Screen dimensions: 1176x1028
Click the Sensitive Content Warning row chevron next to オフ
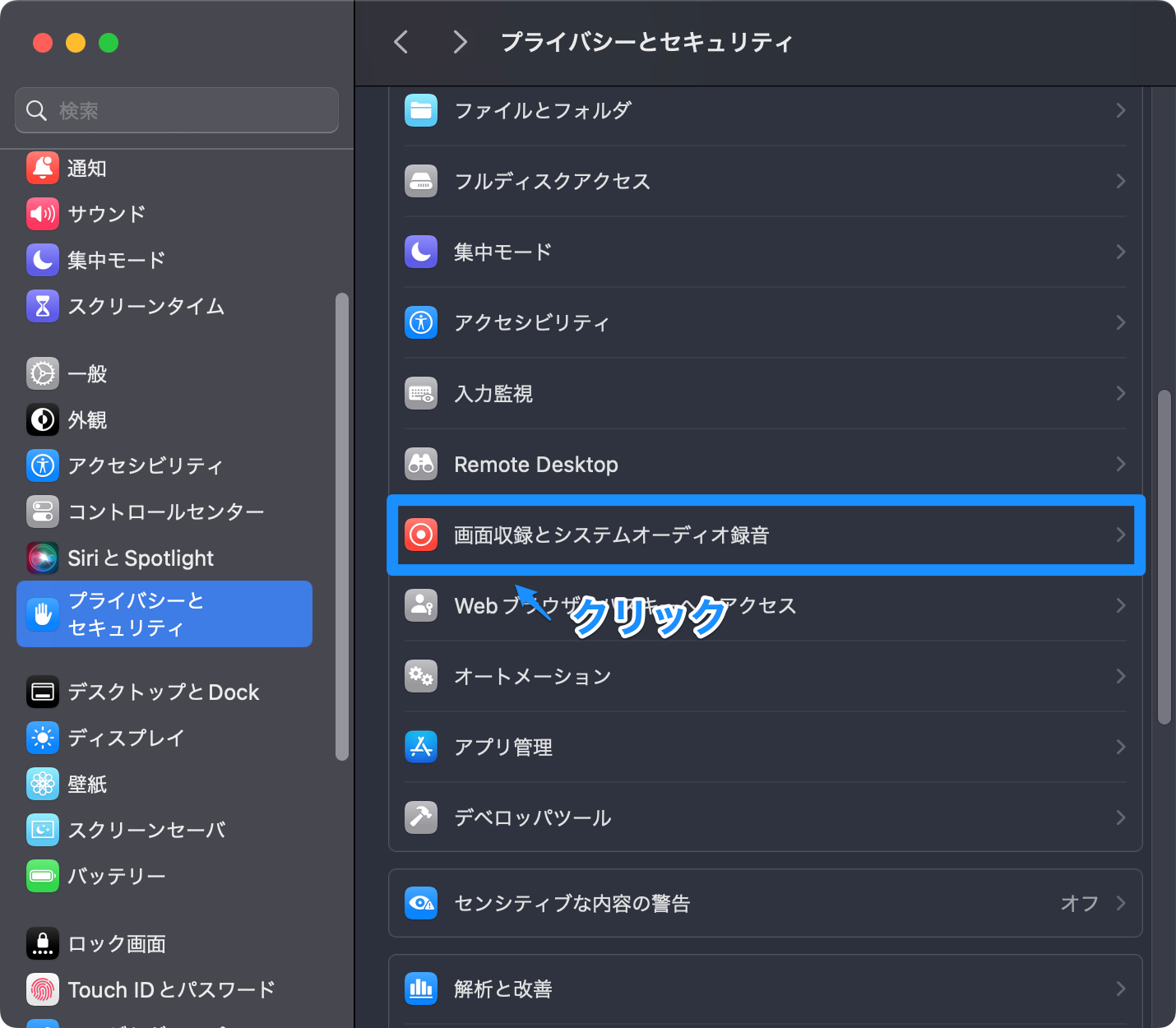1120,903
